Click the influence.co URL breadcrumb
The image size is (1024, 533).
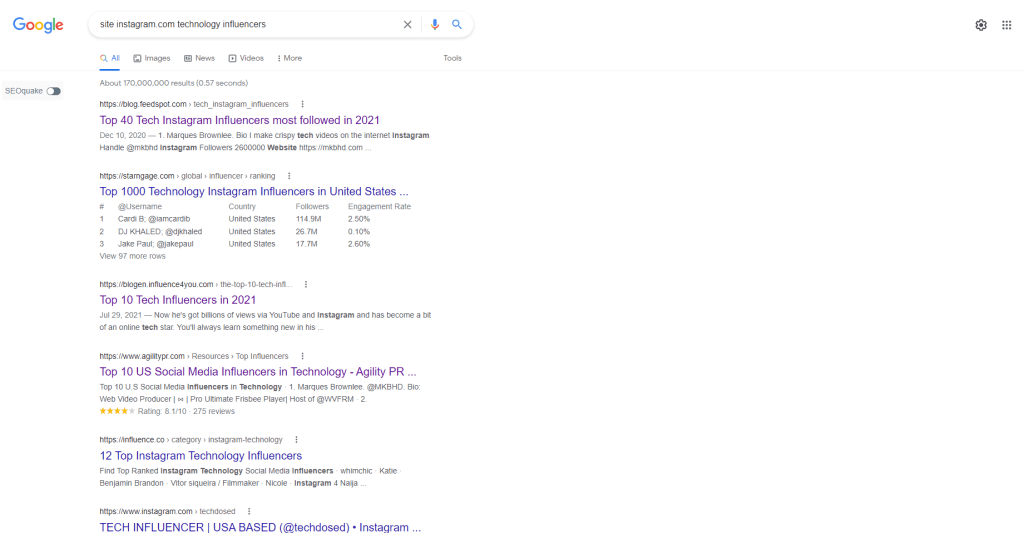(191, 440)
